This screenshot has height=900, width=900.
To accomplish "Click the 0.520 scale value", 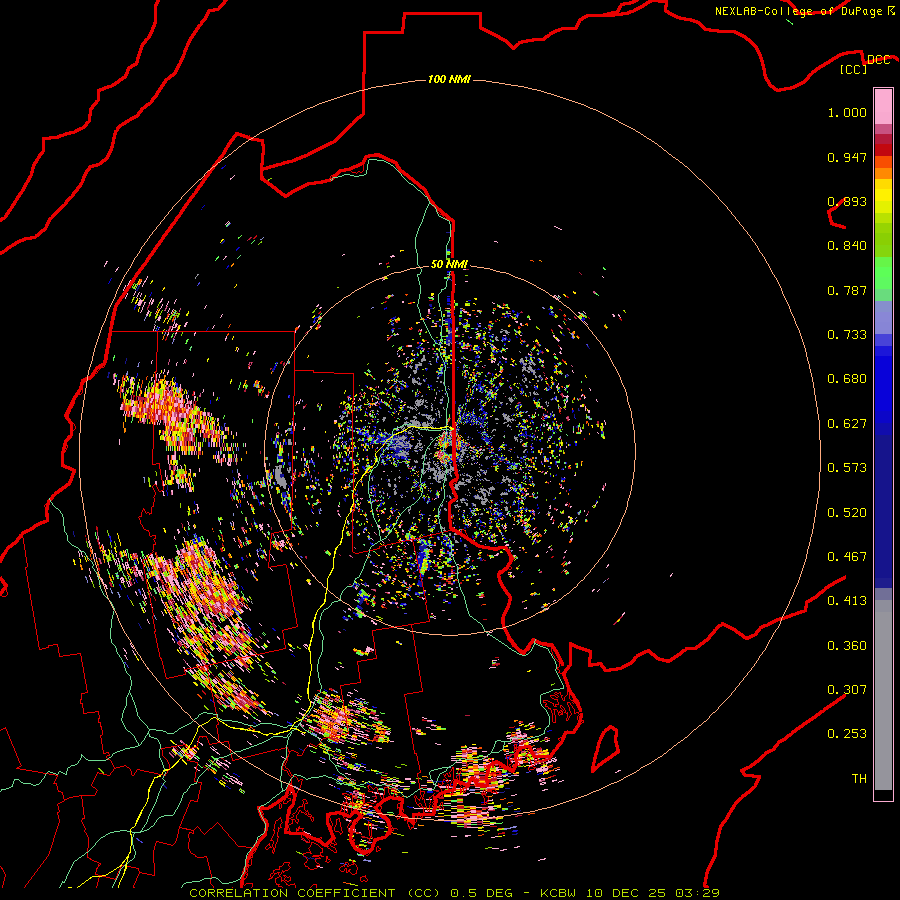I will 847,513.
